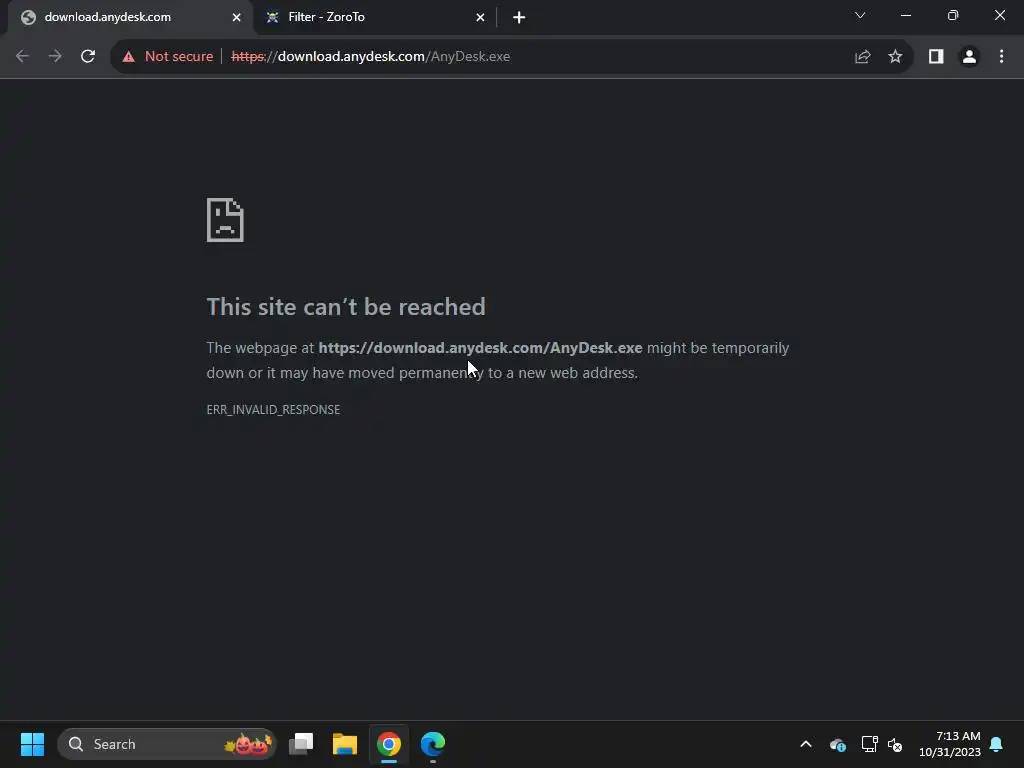Click the Halloween pumpkin search highlight
The image size is (1024, 768).
pos(248,744)
